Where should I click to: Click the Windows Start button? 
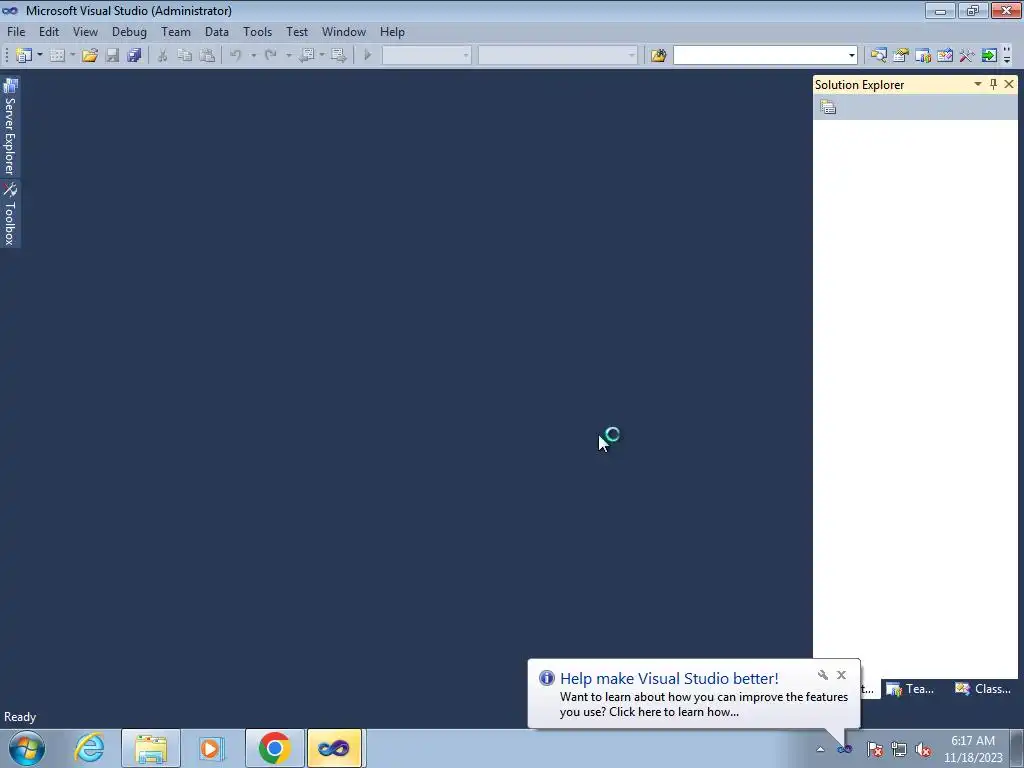[x=27, y=748]
